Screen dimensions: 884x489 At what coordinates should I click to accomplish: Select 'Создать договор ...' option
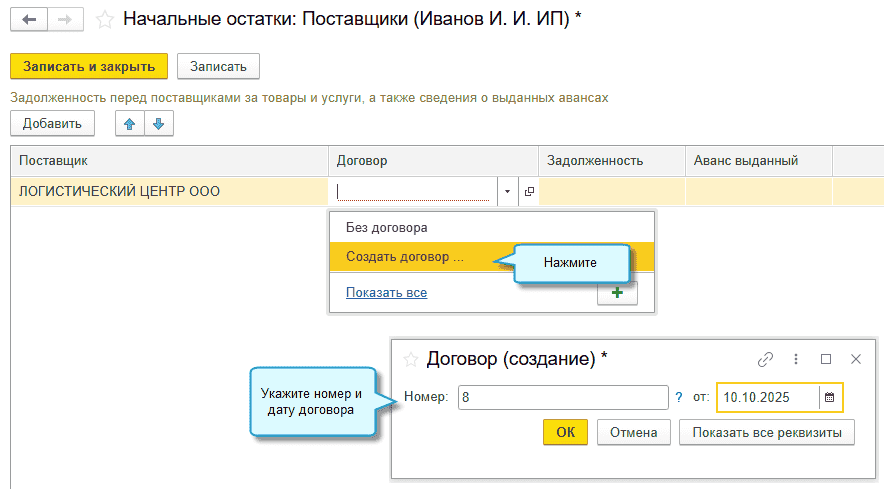[405, 257]
